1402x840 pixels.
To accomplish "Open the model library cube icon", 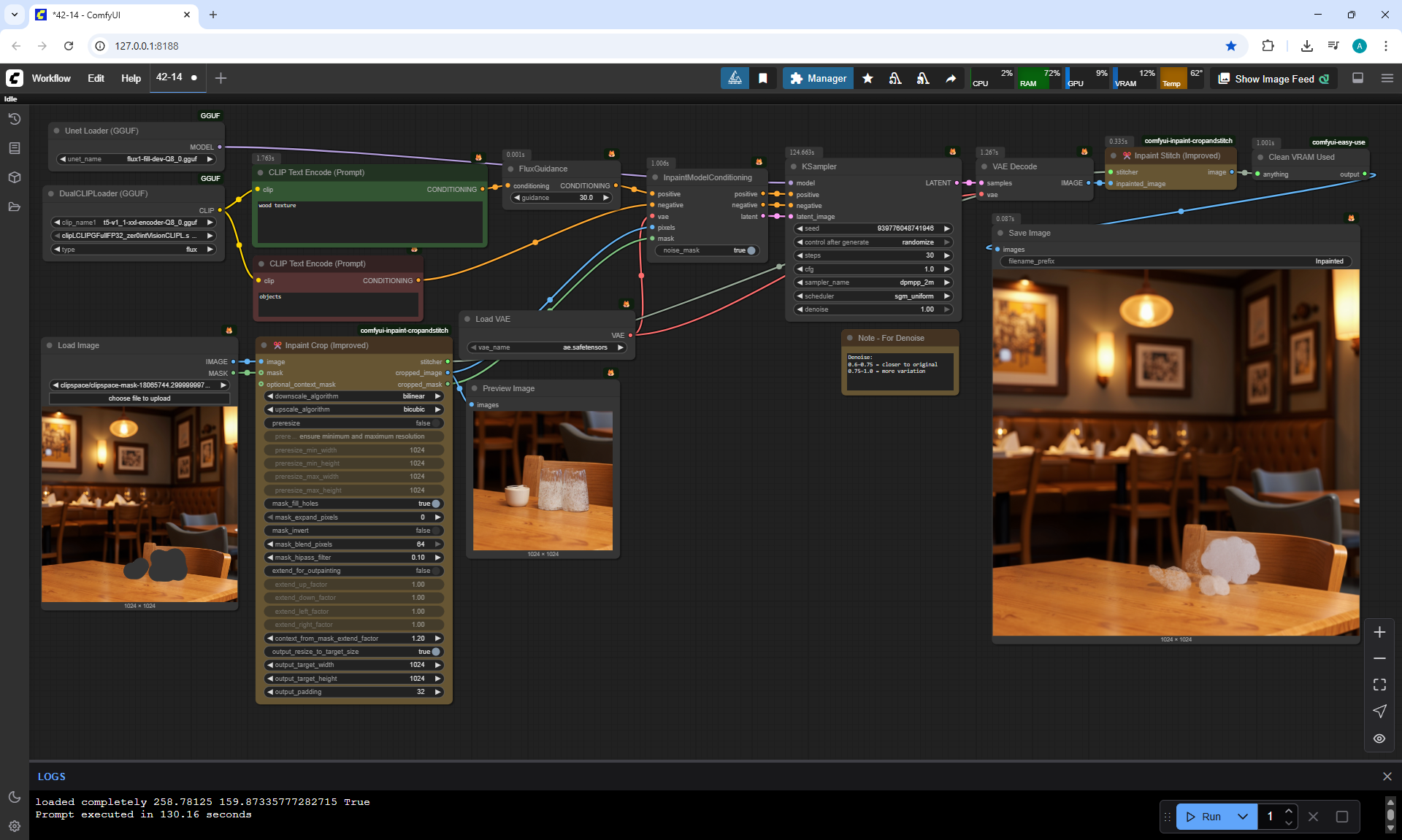I will click(14, 177).
